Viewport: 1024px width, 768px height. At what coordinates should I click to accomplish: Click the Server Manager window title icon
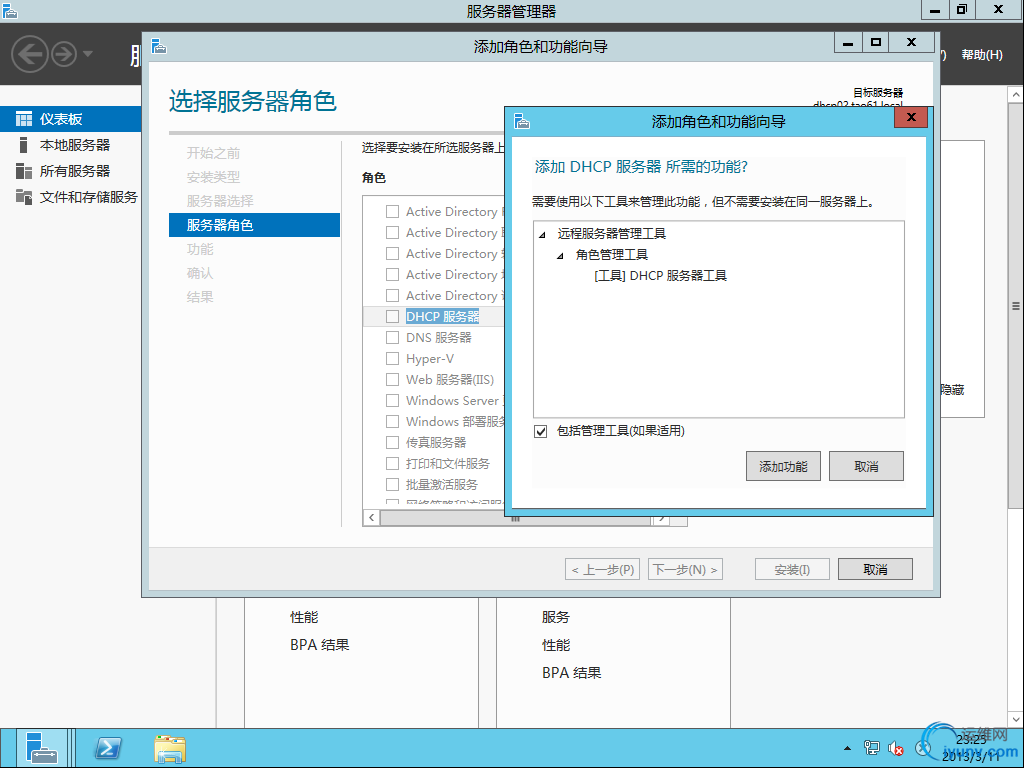pyautogui.click(x=9, y=10)
